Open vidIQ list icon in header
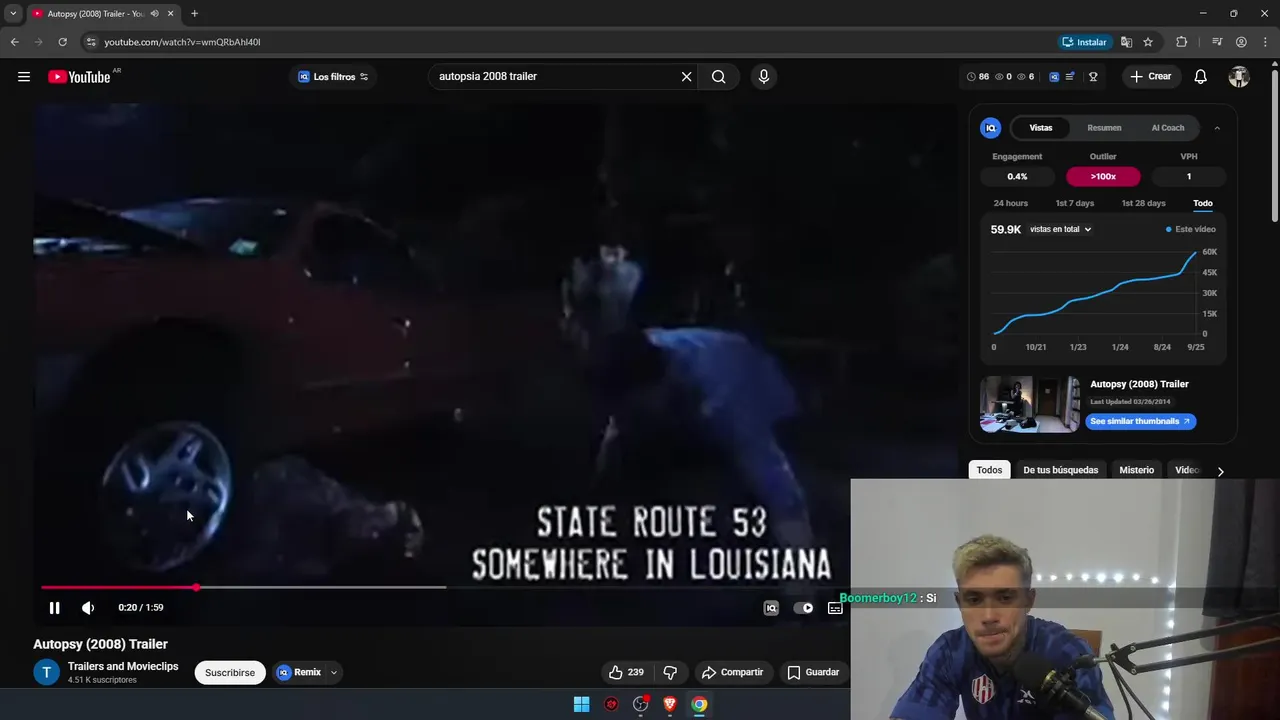This screenshot has height=720, width=1280. coord(1071,77)
